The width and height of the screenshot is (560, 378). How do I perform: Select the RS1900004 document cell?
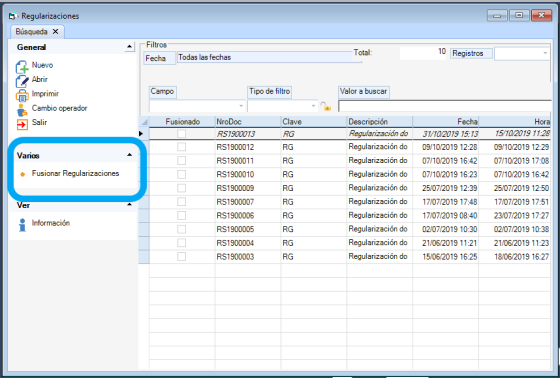[248, 243]
